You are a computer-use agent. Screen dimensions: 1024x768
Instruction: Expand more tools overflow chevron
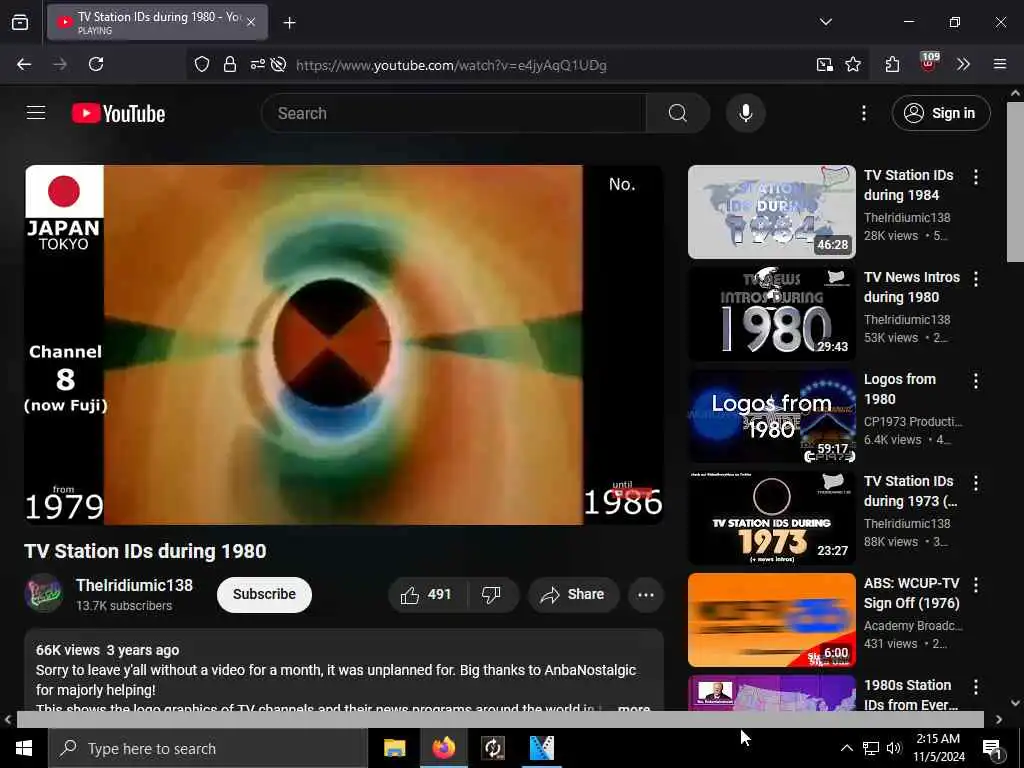tap(963, 64)
